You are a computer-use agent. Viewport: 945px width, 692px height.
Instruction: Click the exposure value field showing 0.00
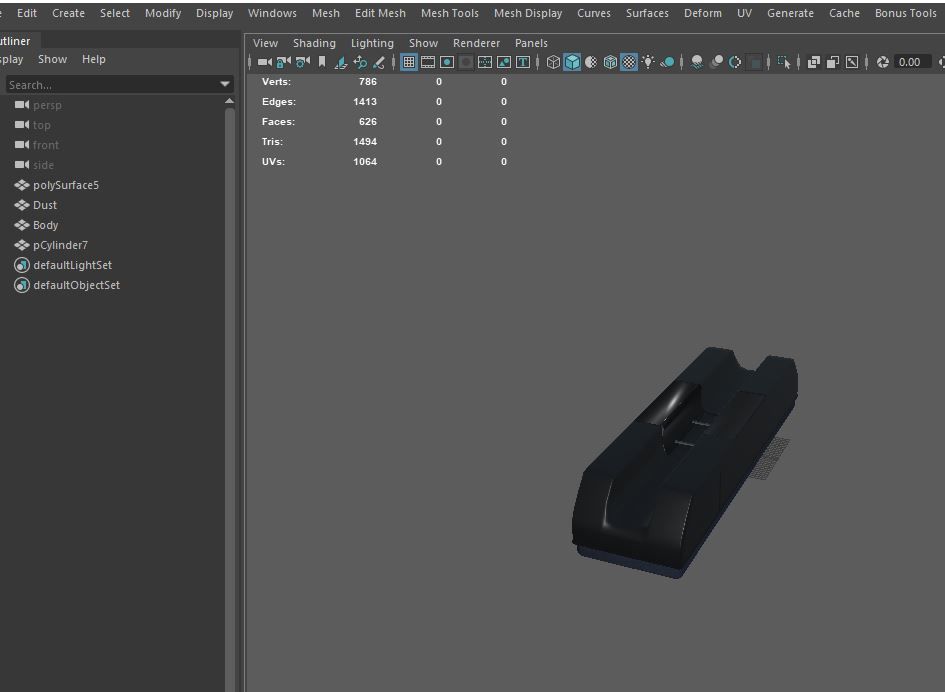click(911, 61)
